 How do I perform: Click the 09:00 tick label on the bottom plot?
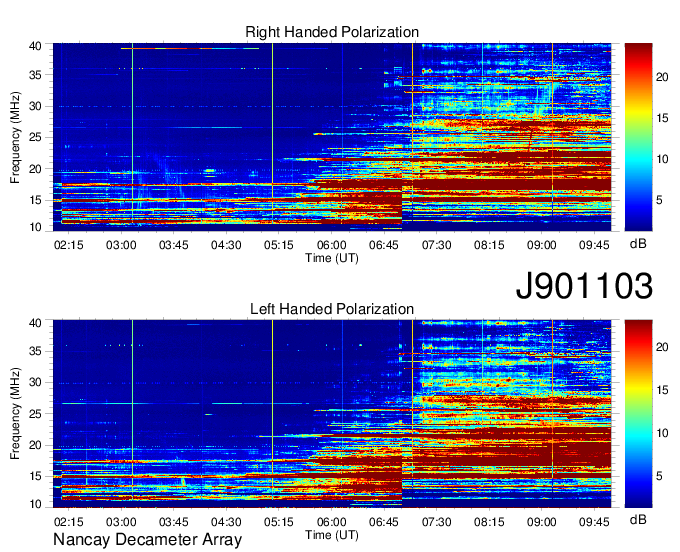click(x=542, y=522)
